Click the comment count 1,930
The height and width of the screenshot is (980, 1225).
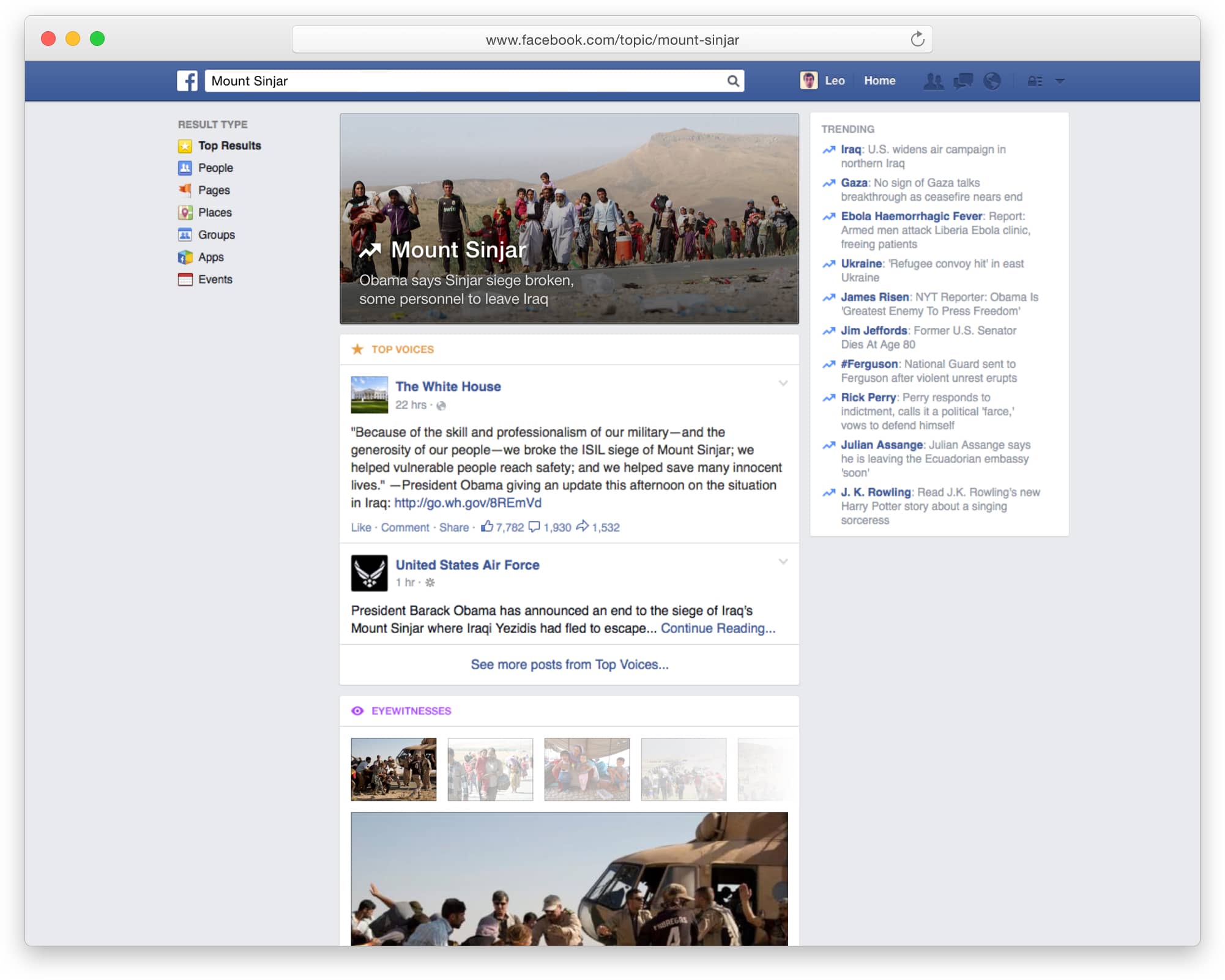549,527
